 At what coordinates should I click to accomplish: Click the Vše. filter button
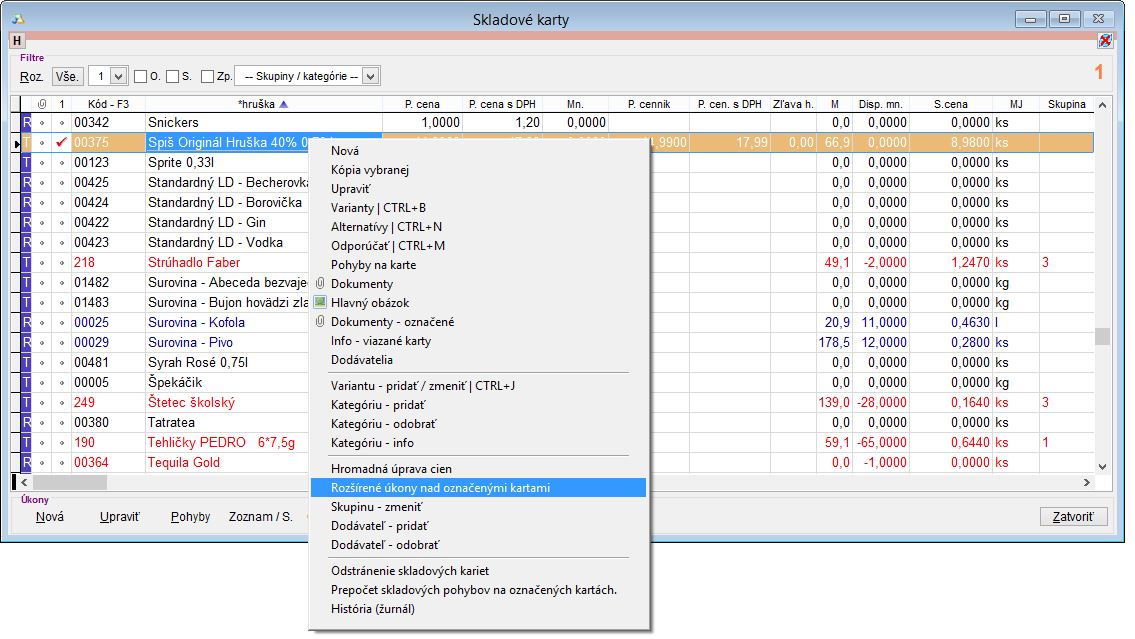click(67, 76)
